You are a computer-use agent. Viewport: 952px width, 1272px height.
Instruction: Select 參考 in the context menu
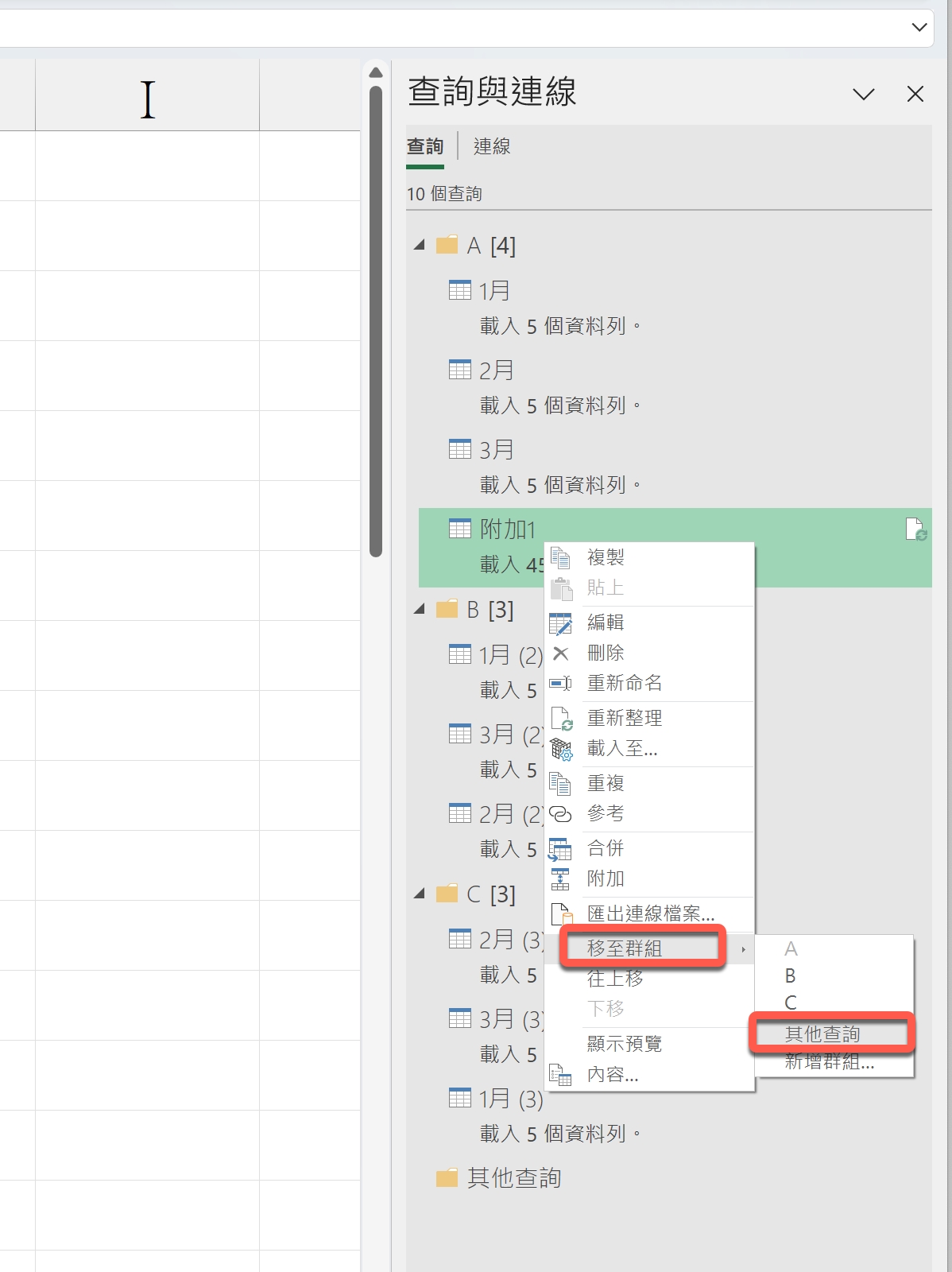(x=606, y=814)
